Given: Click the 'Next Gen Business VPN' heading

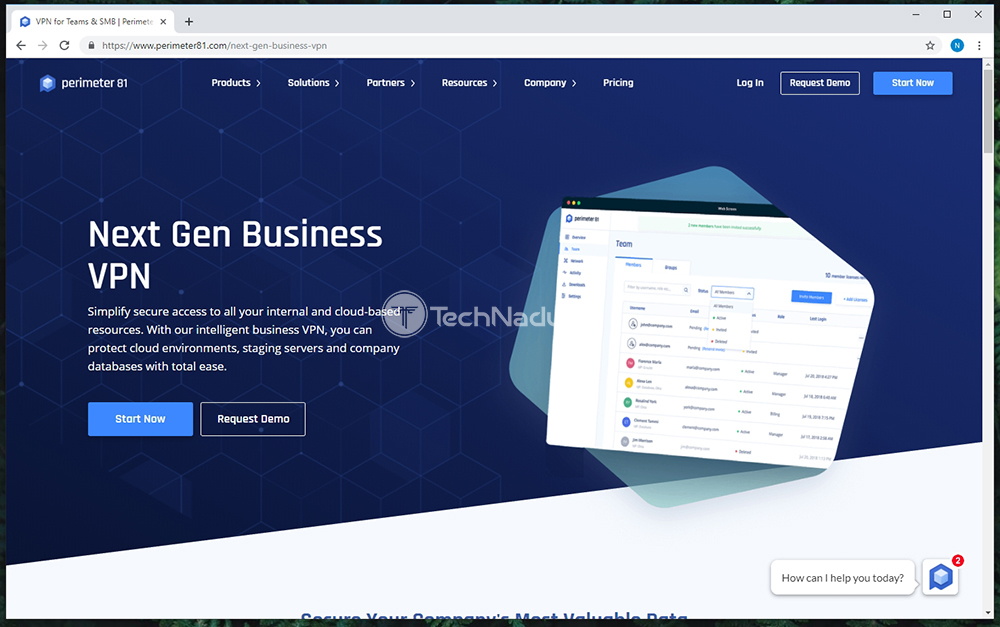Looking at the screenshot, I should [x=235, y=254].
